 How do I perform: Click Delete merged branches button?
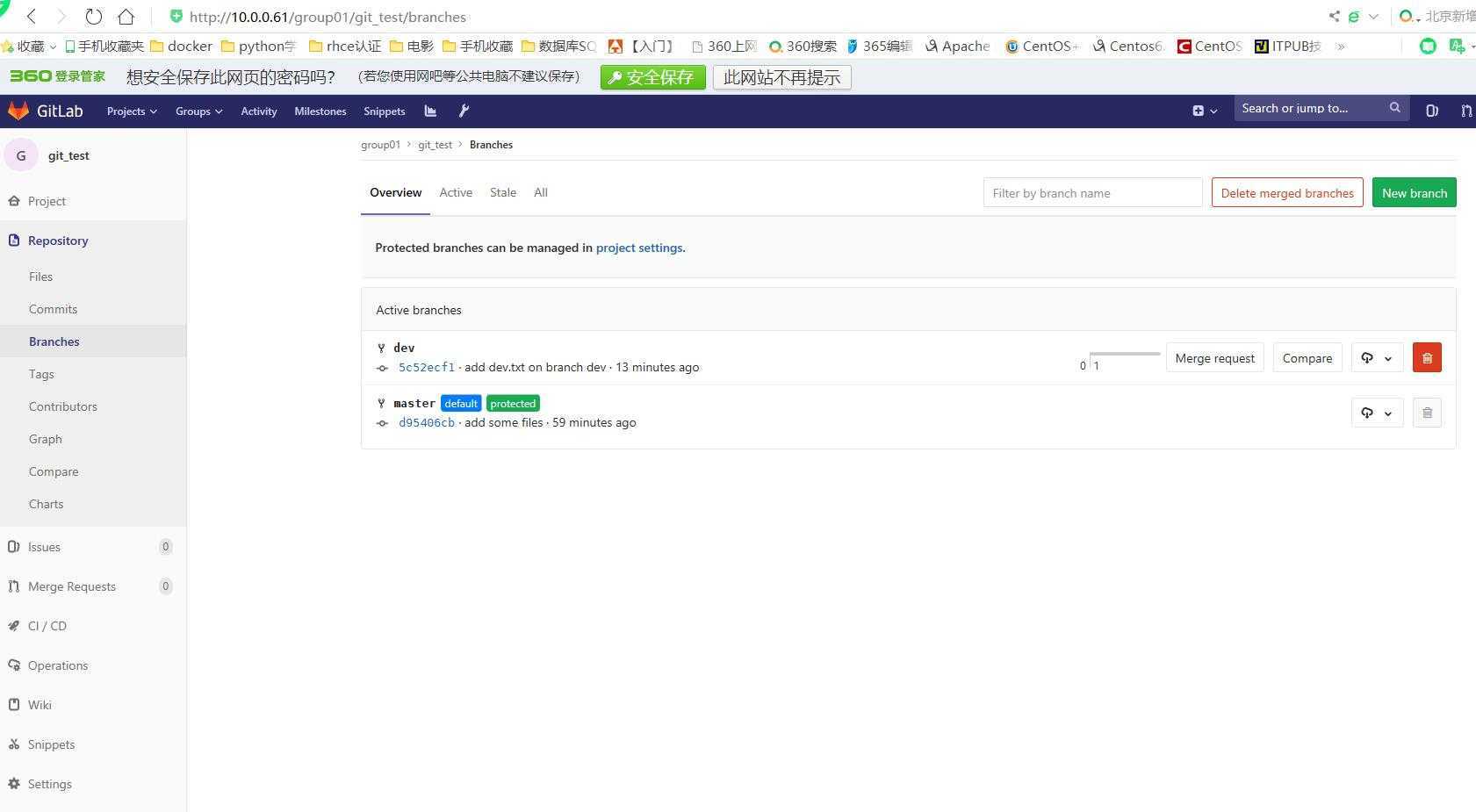click(x=1287, y=193)
